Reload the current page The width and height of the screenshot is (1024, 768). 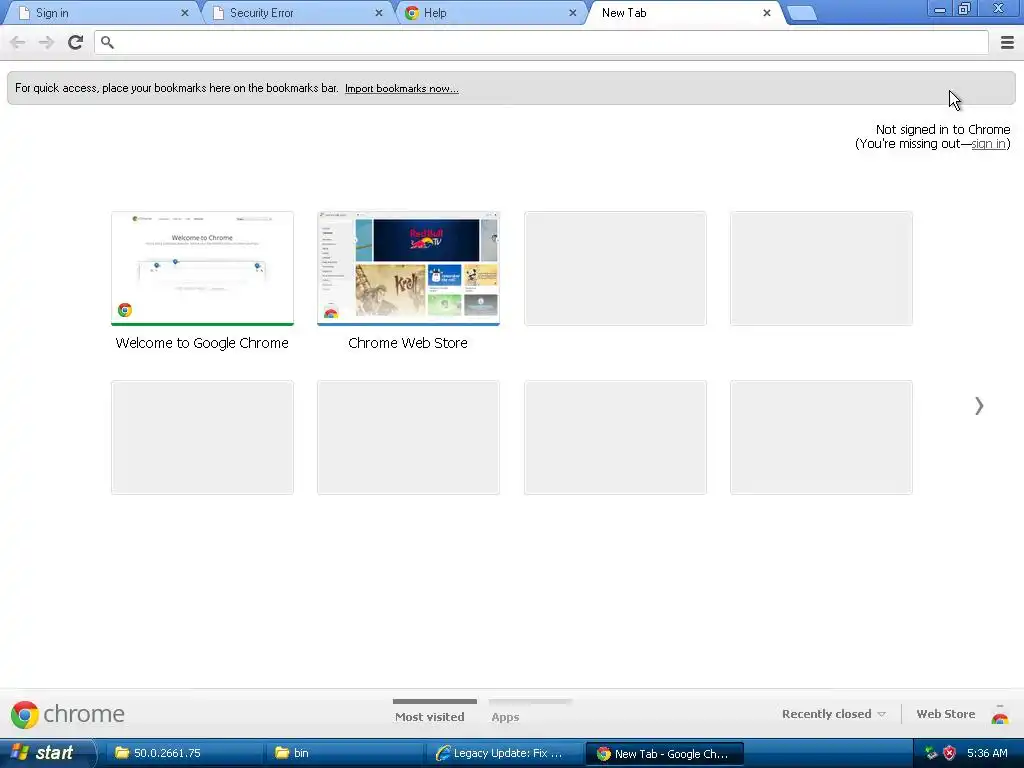pos(75,42)
